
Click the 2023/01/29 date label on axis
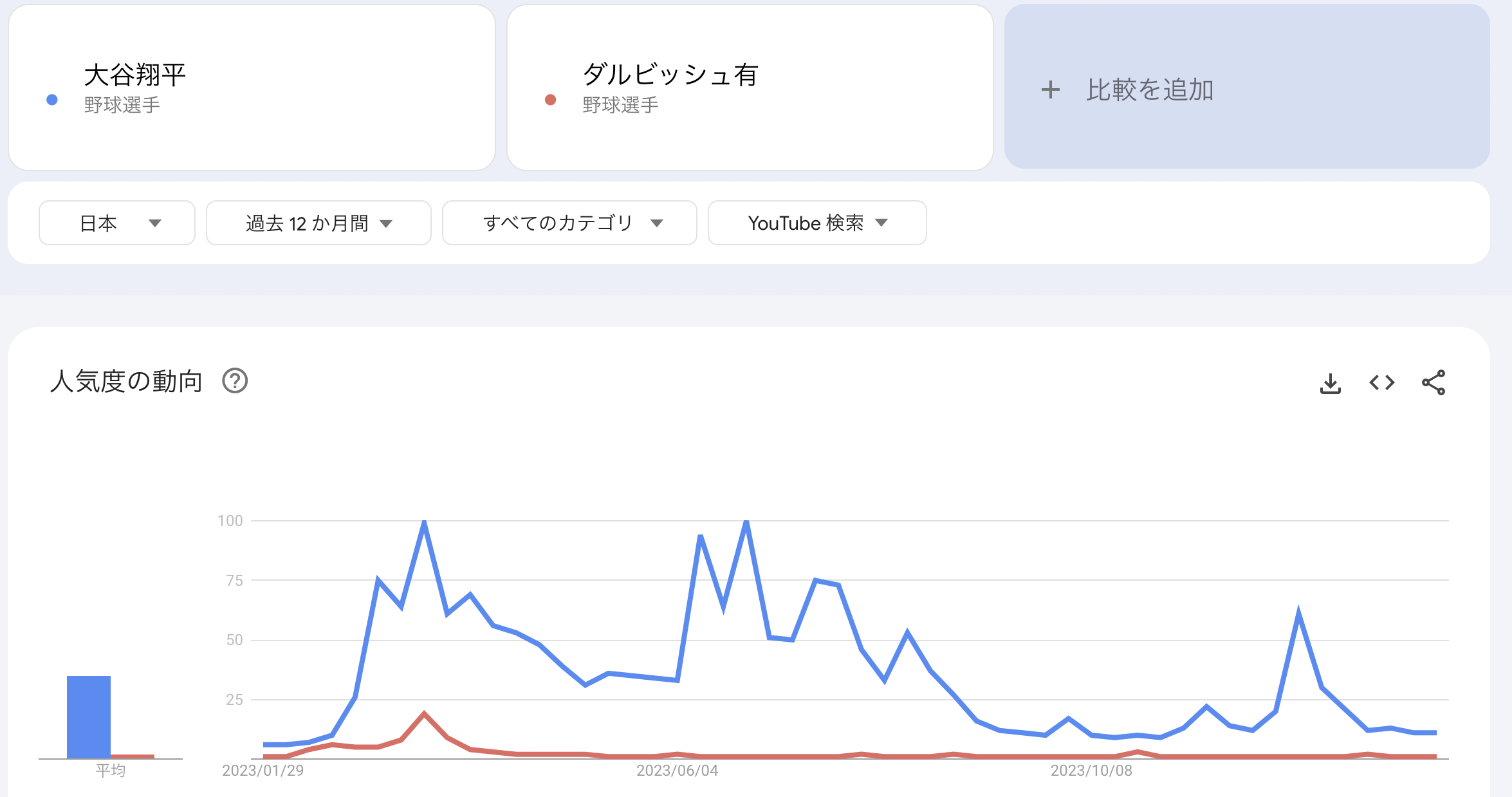pyautogui.click(x=263, y=771)
